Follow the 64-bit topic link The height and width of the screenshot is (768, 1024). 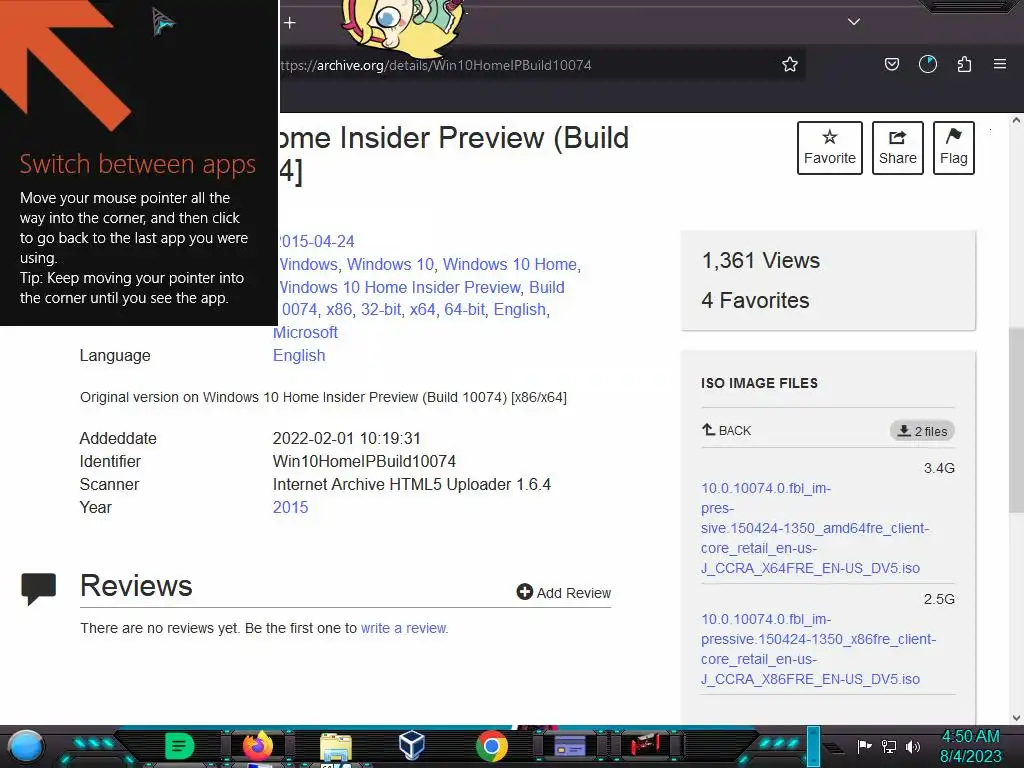pyautogui.click(x=464, y=310)
